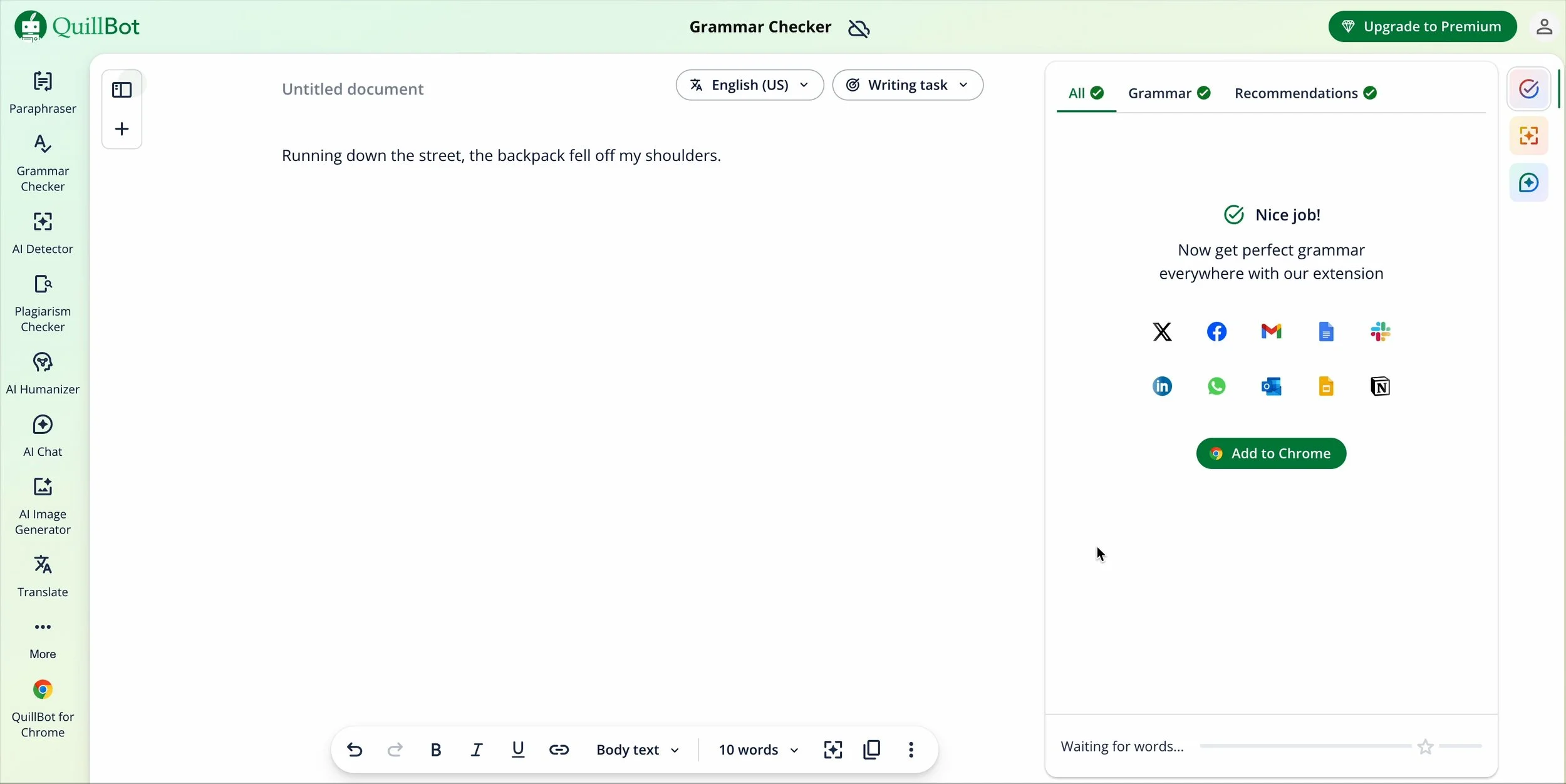Click the LinkedIn extension icon
The image size is (1566, 784).
click(x=1162, y=387)
